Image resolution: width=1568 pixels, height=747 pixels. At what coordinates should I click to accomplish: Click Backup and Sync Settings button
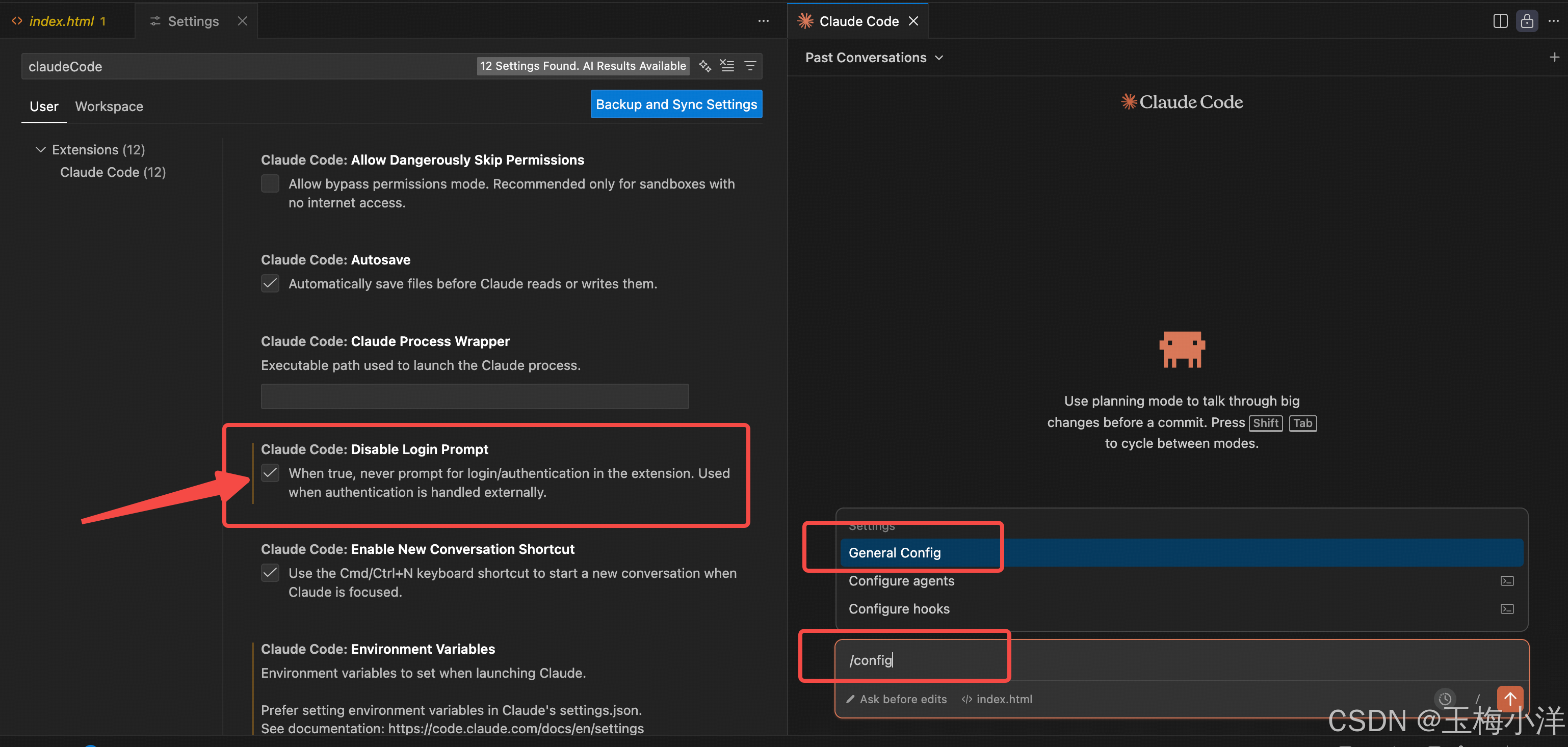[675, 103]
